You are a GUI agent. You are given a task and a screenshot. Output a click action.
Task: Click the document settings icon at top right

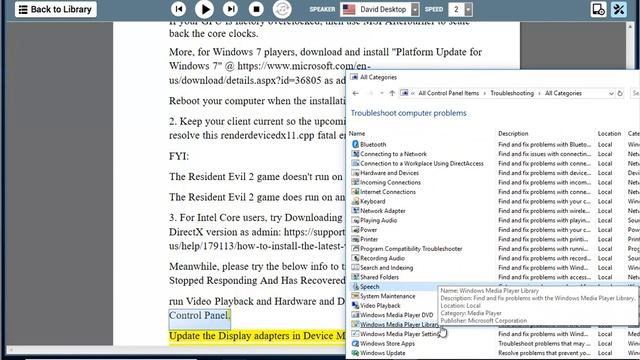[598, 9]
